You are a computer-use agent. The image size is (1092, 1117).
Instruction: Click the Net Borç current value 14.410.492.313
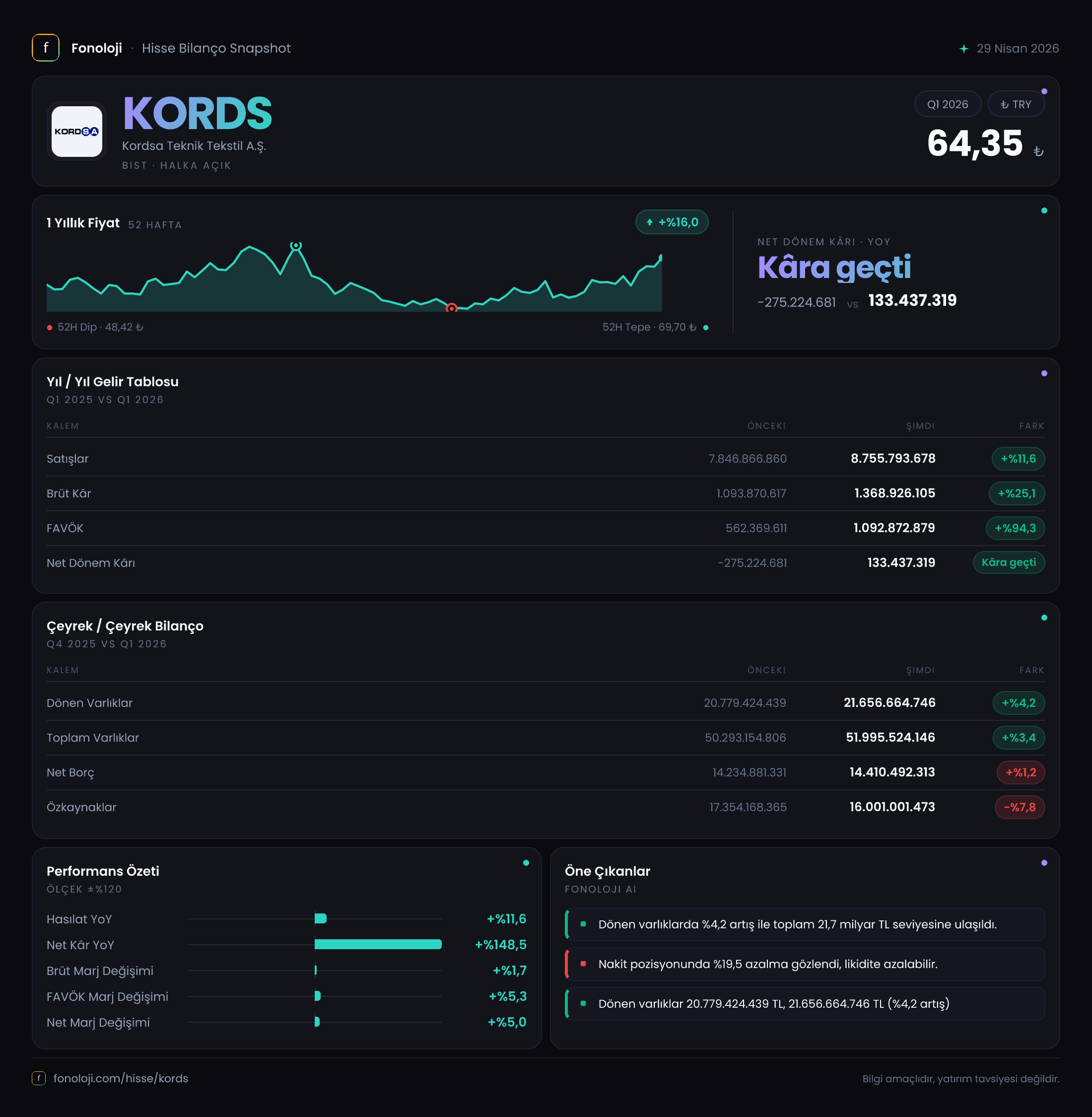click(892, 772)
